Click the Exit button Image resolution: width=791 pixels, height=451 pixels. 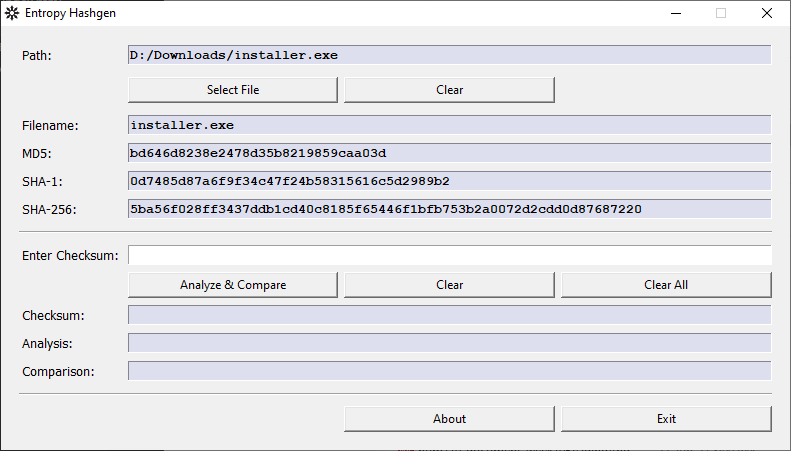666,419
